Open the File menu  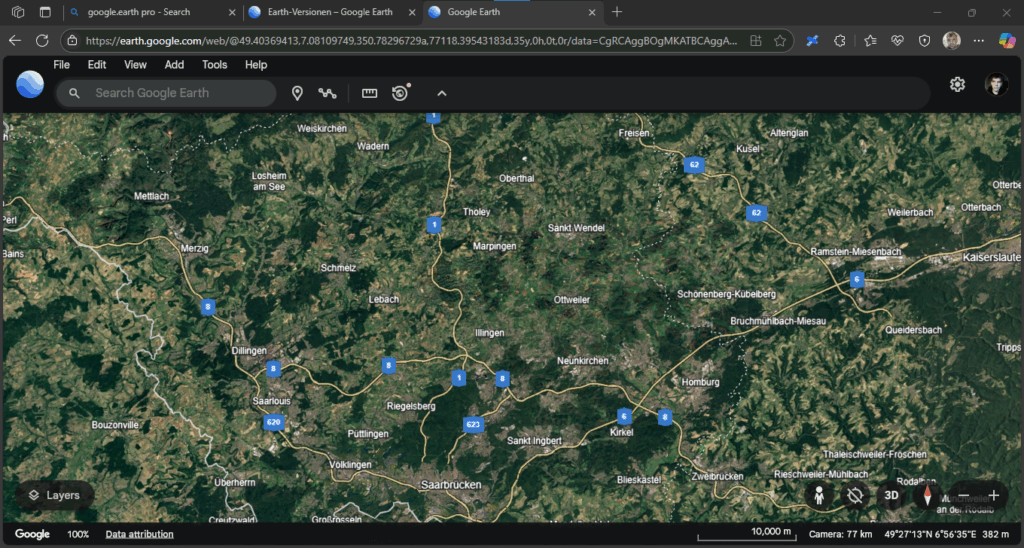tap(61, 65)
